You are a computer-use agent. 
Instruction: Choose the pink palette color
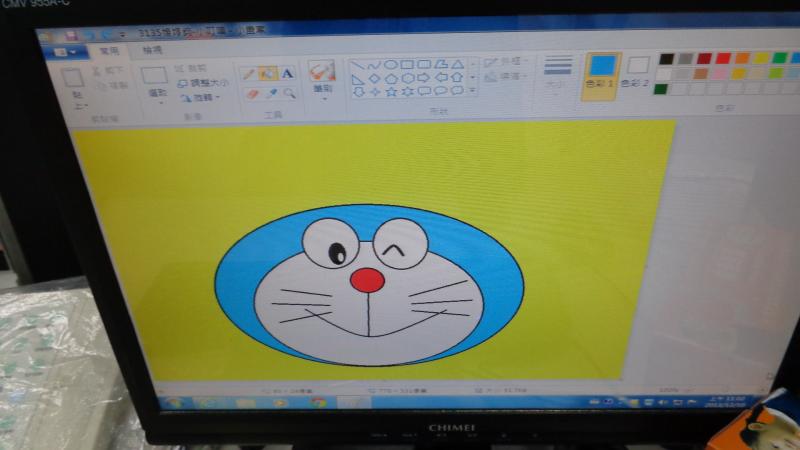719,73
